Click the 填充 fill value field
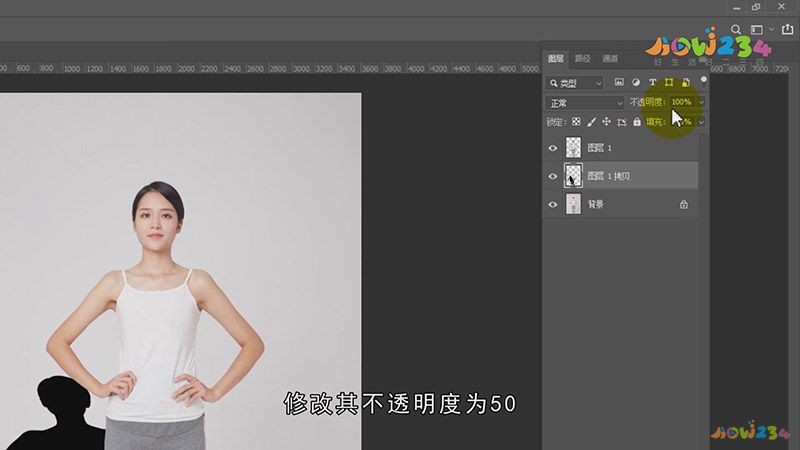The height and width of the screenshot is (450, 800). 682,122
